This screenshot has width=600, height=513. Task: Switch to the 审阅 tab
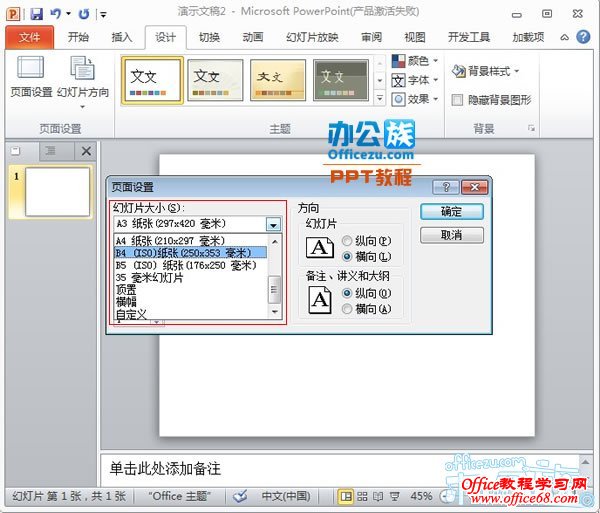click(x=372, y=37)
